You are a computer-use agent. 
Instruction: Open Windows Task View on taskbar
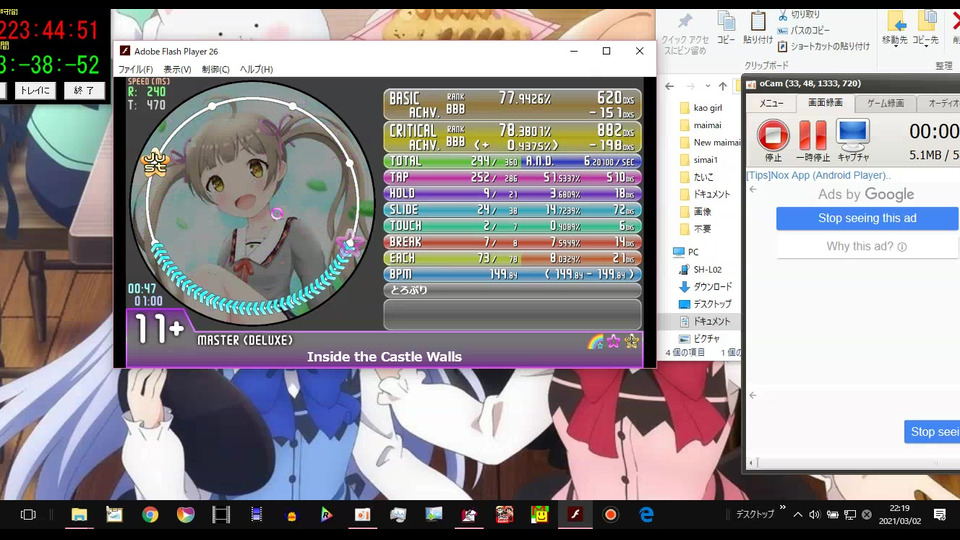[x=28, y=515]
